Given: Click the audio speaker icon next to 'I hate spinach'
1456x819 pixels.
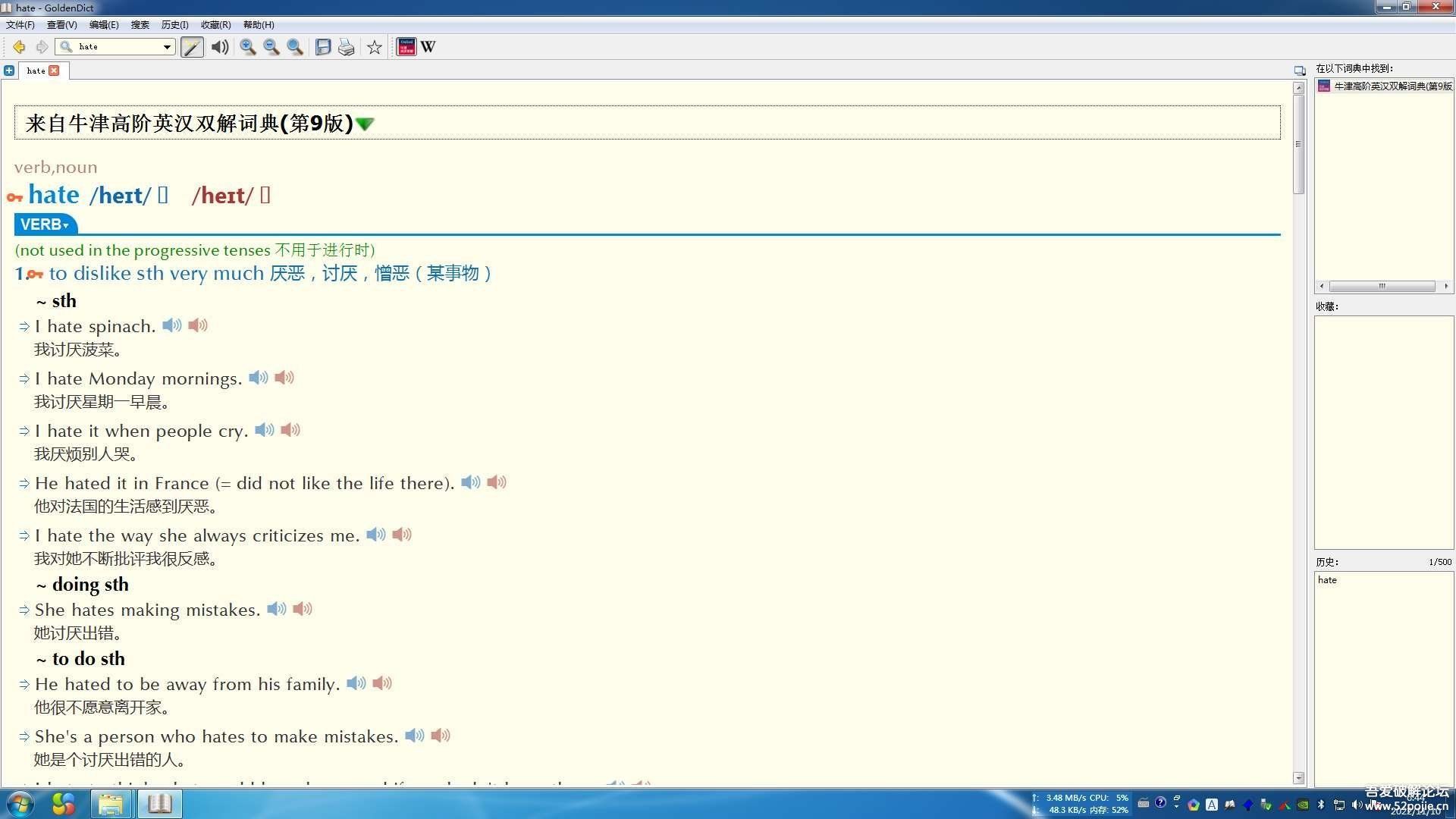Looking at the screenshot, I should [171, 325].
